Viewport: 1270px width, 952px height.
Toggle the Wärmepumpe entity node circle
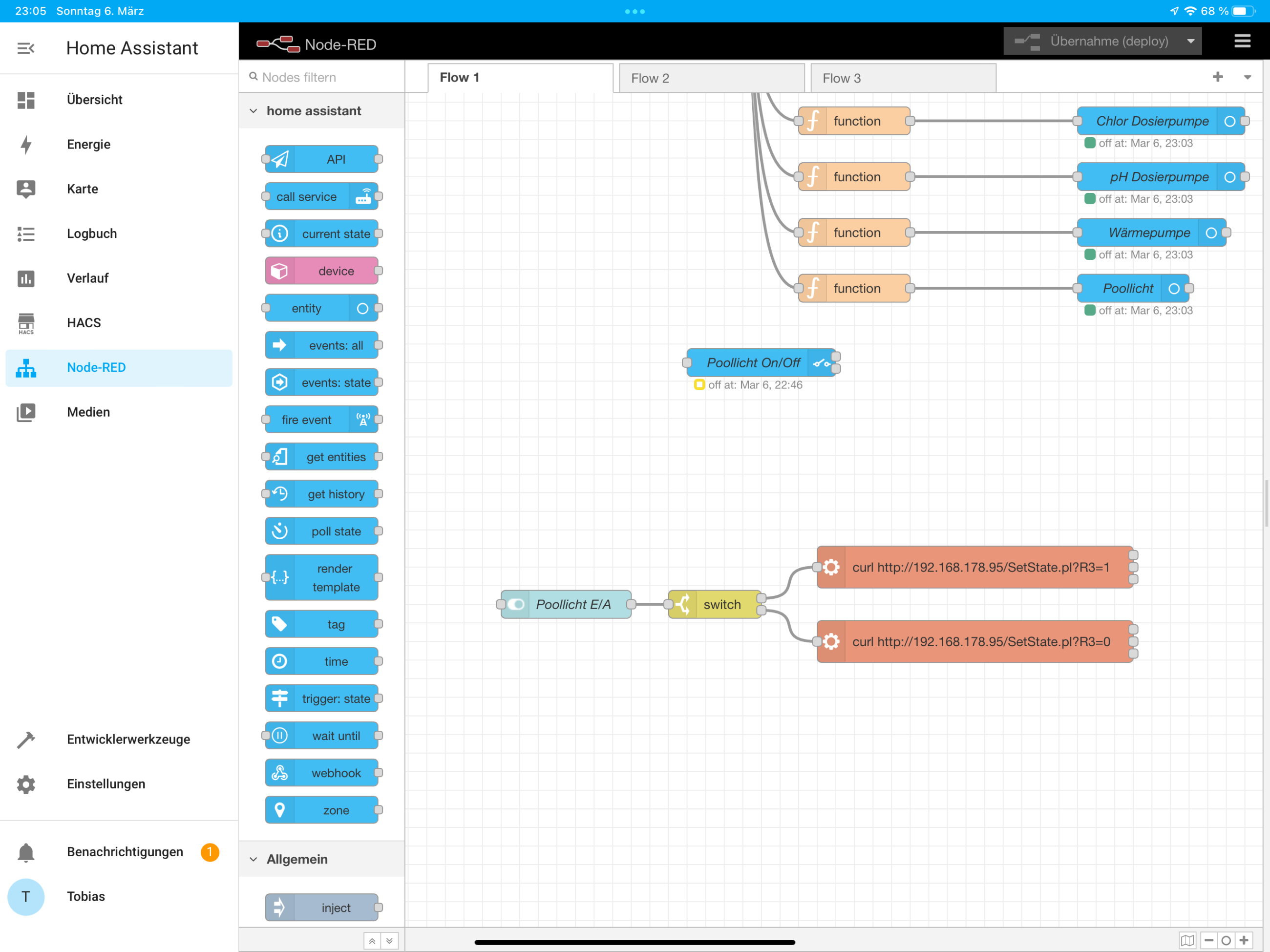pyautogui.click(x=1211, y=233)
